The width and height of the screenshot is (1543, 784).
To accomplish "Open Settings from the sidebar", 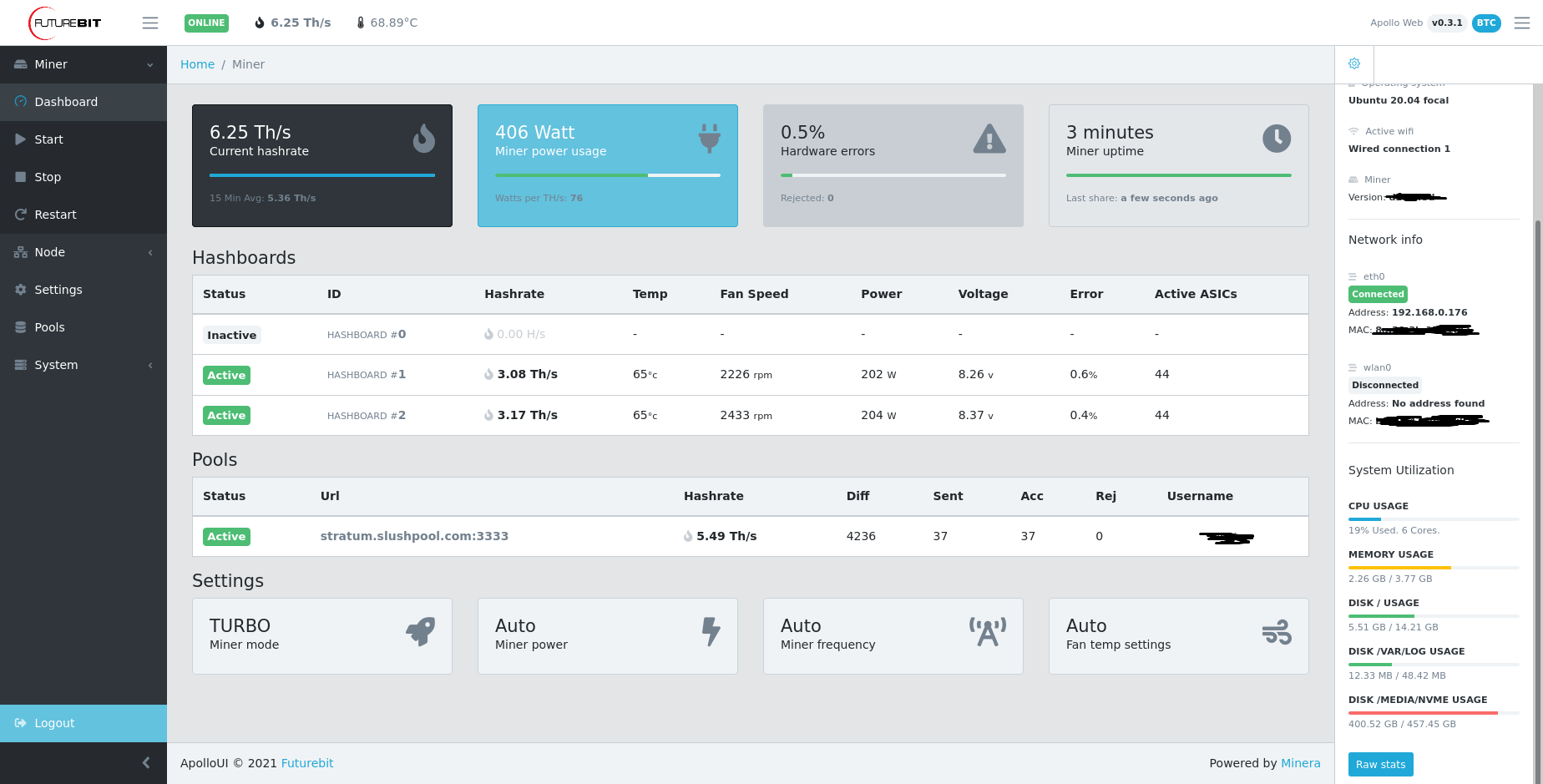I will (83, 290).
